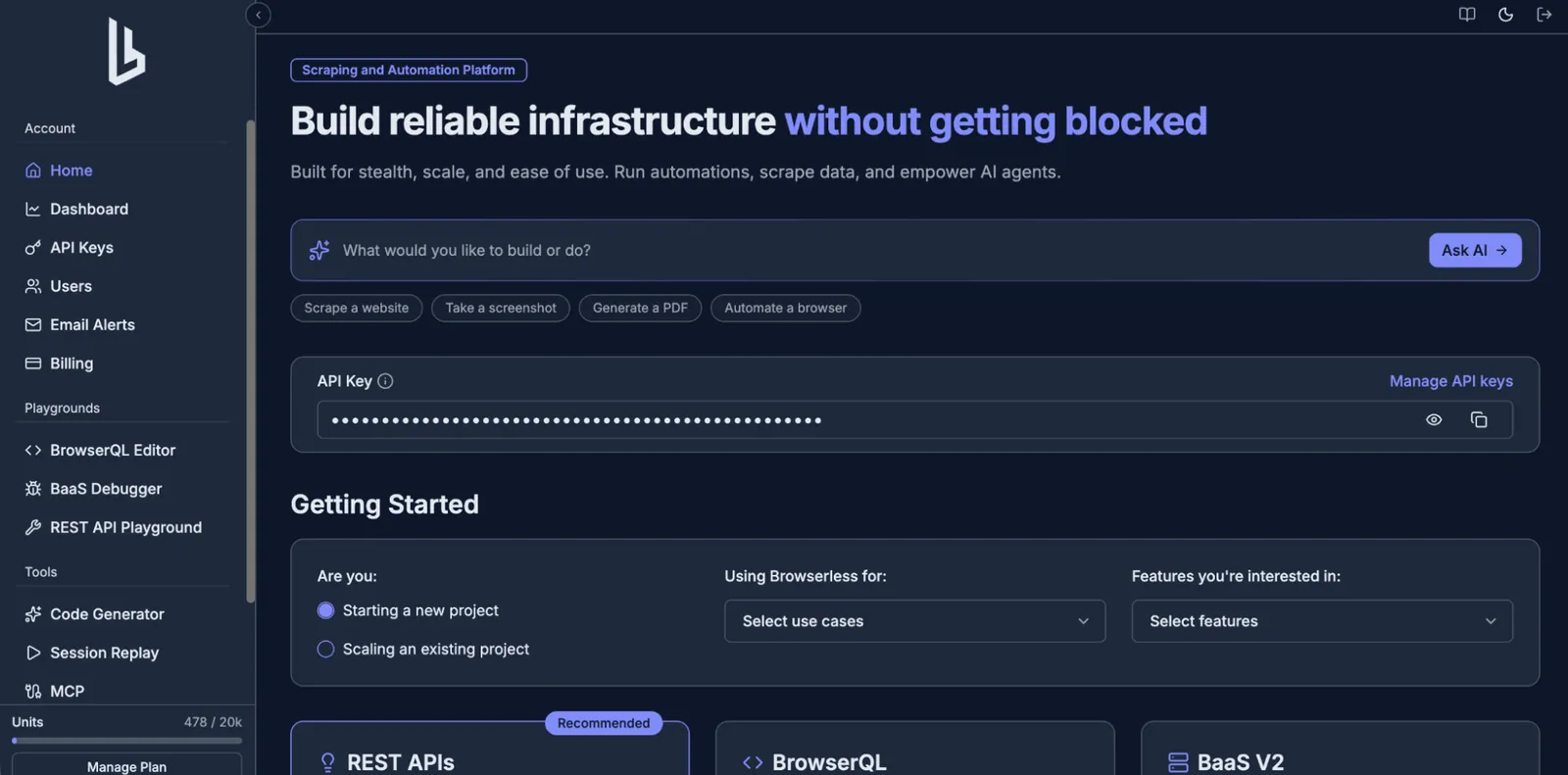Viewport: 1568px width, 775px height.
Task: Click the server icon on BaaS V2 card
Action: click(x=1178, y=762)
